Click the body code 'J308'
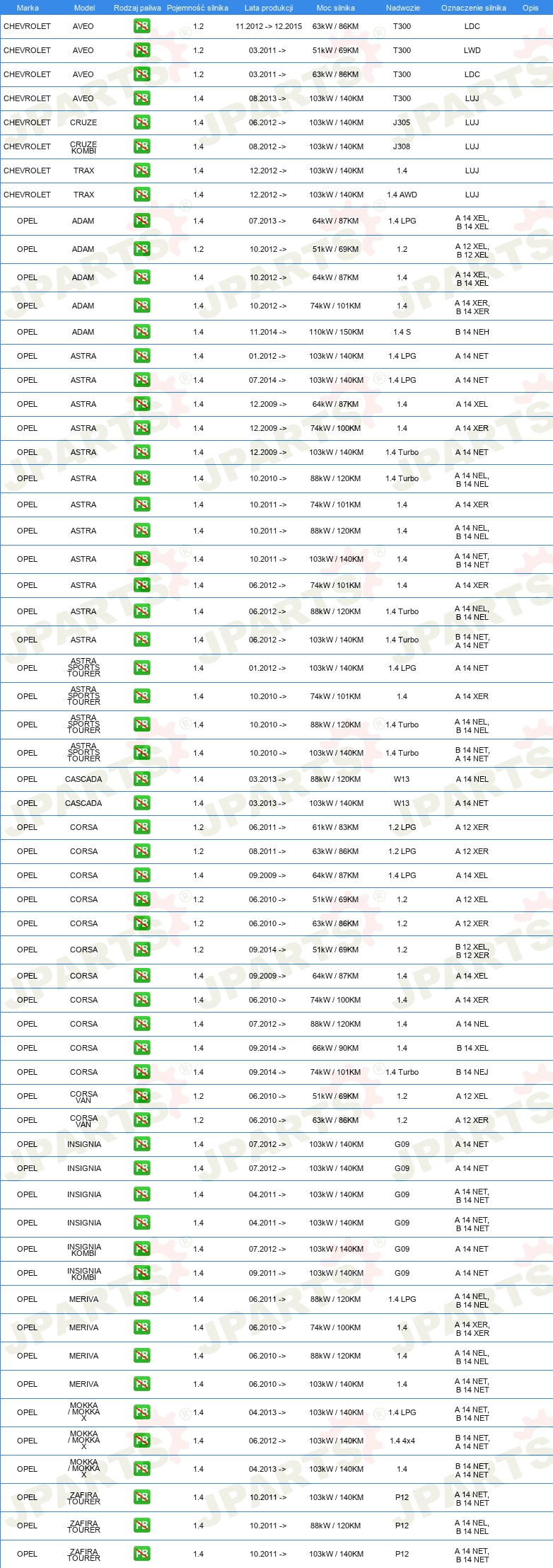Viewport: 553px width, 1568px height. pyautogui.click(x=402, y=146)
